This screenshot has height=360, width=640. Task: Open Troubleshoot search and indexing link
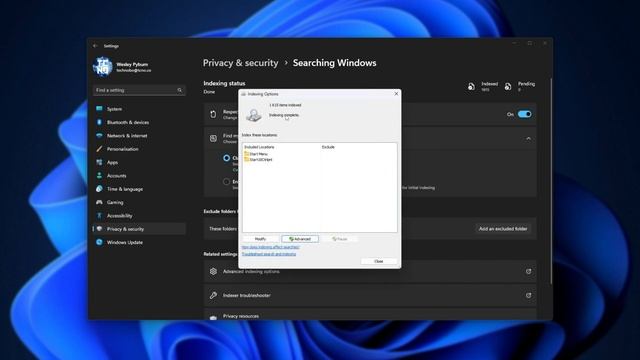pos(269,254)
